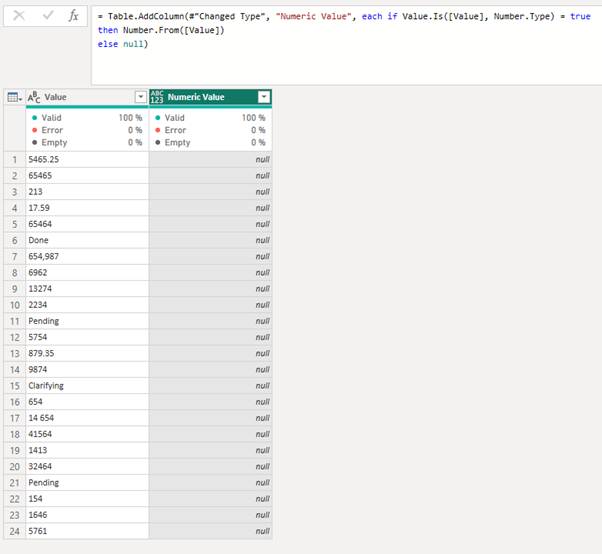This screenshot has width=602, height=554.
Task: Confirm formula with the checkmark icon
Action: click(46, 16)
